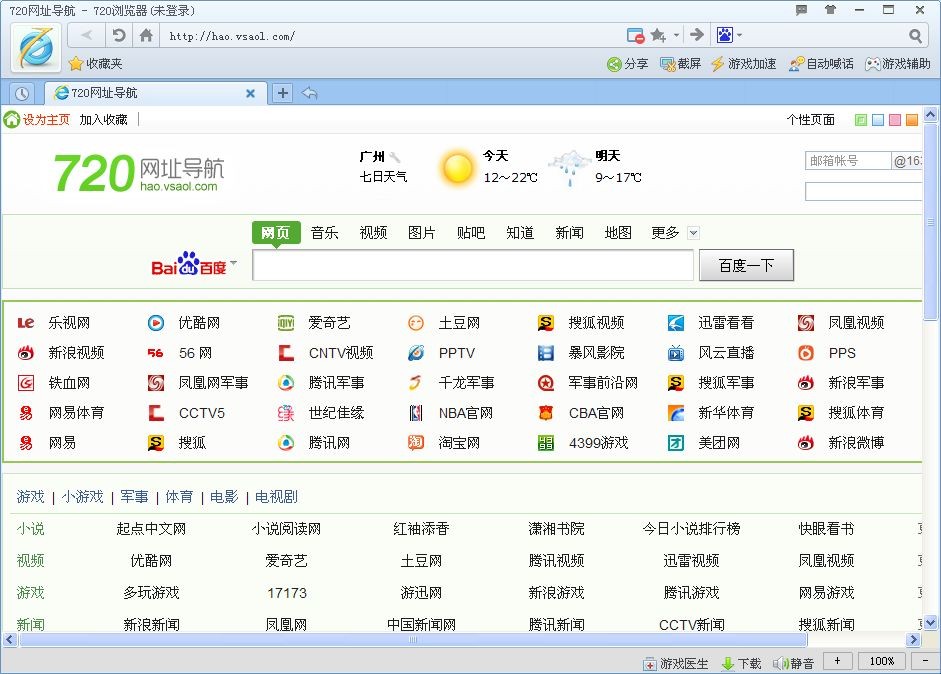Image resolution: width=941 pixels, height=674 pixels.
Task: Open 七日天气 weekly weather link
Action: click(383, 176)
